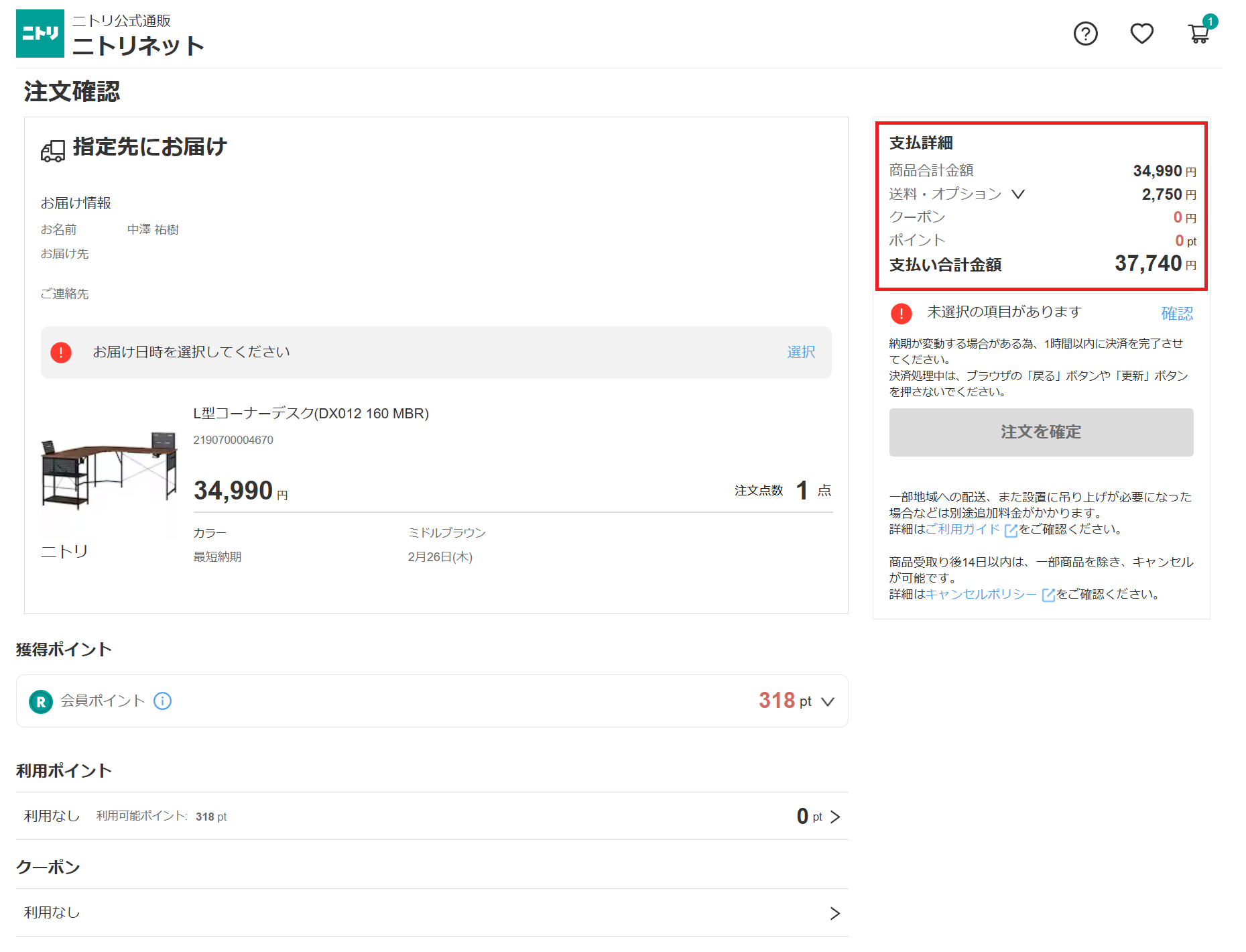This screenshot has height=952, width=1246.
Task: Expand 送料・オプション shipping cost details
Action: click(1019, 194)
